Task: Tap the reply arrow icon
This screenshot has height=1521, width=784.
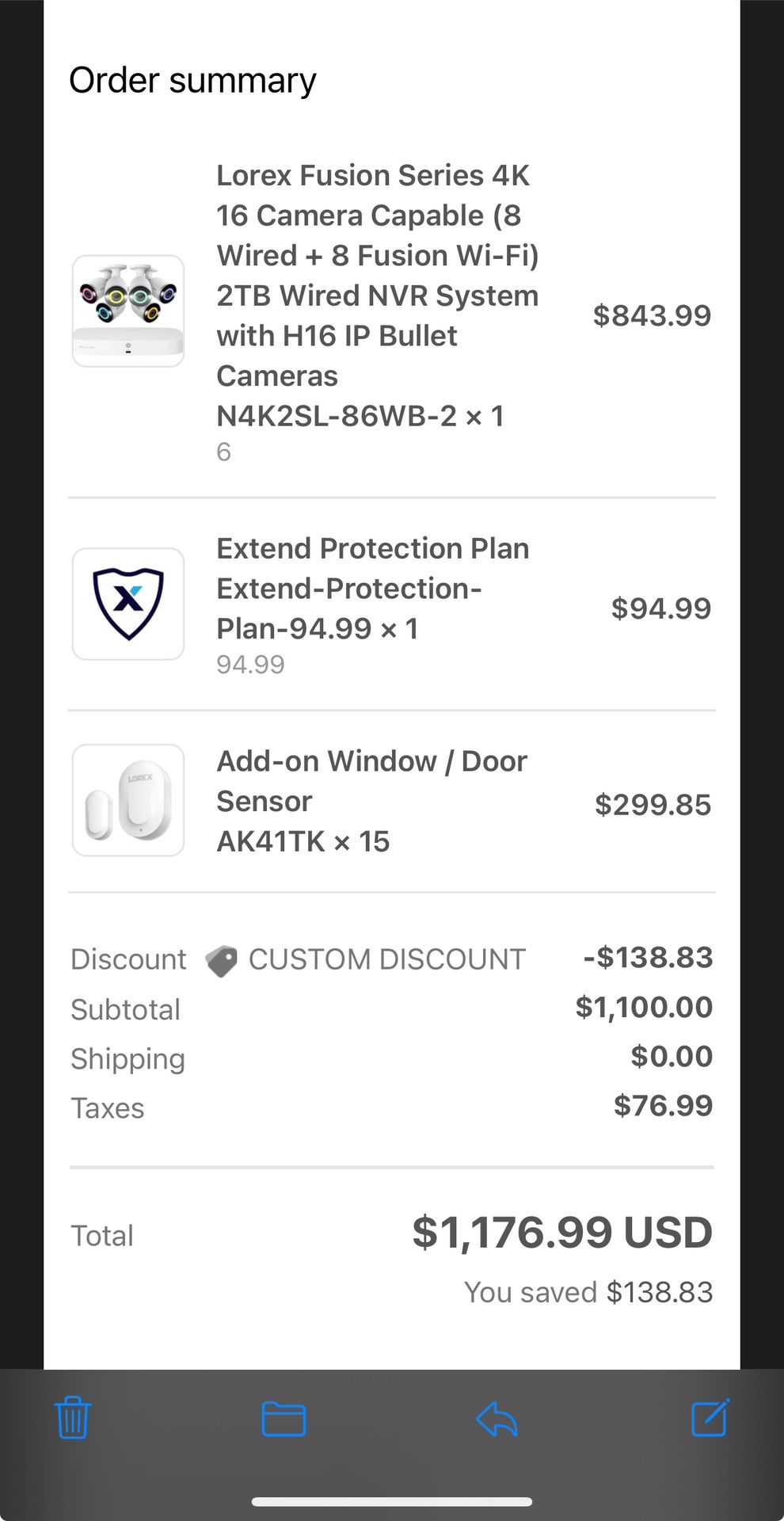Action: click(497, 1419)
